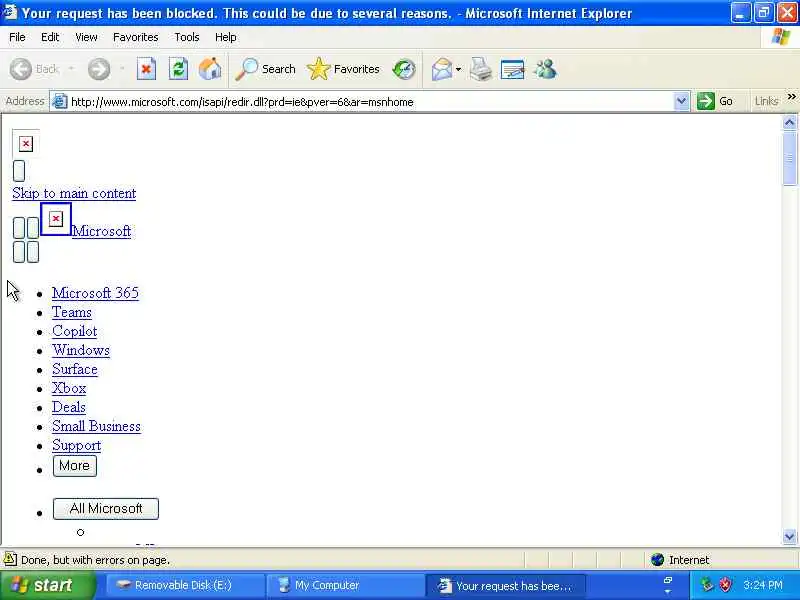Click the red security shield tray icon
This screenshot has width=800, height=600.
pyautogui.click(x=725, y=585)
